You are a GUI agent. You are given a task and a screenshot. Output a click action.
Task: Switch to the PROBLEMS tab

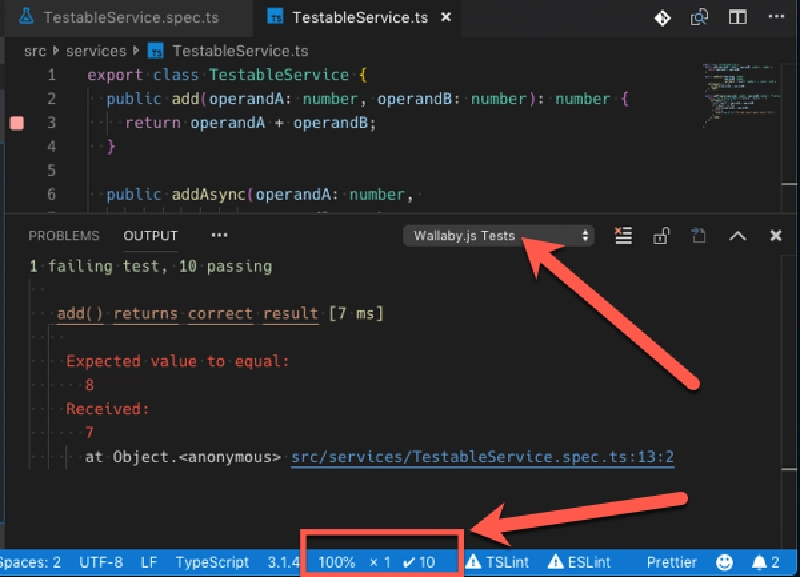[64, 235]
